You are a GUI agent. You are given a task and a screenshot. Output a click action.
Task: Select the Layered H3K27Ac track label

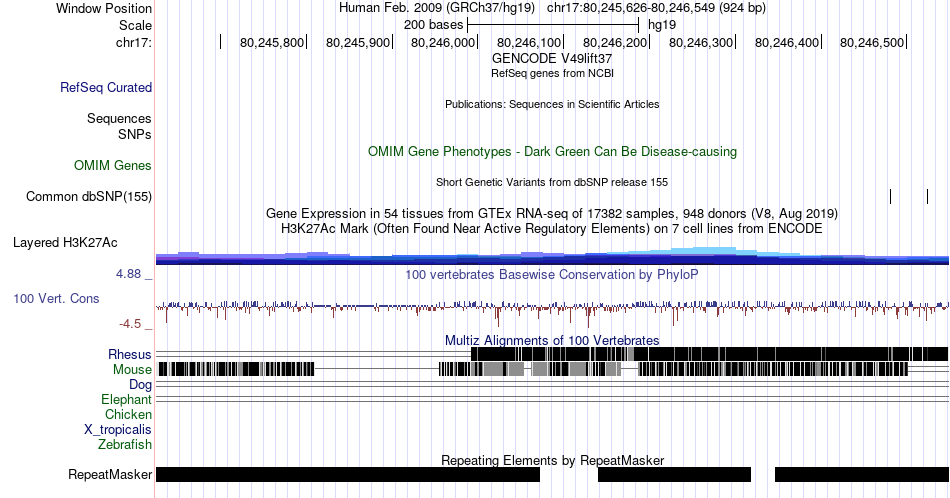65,242
